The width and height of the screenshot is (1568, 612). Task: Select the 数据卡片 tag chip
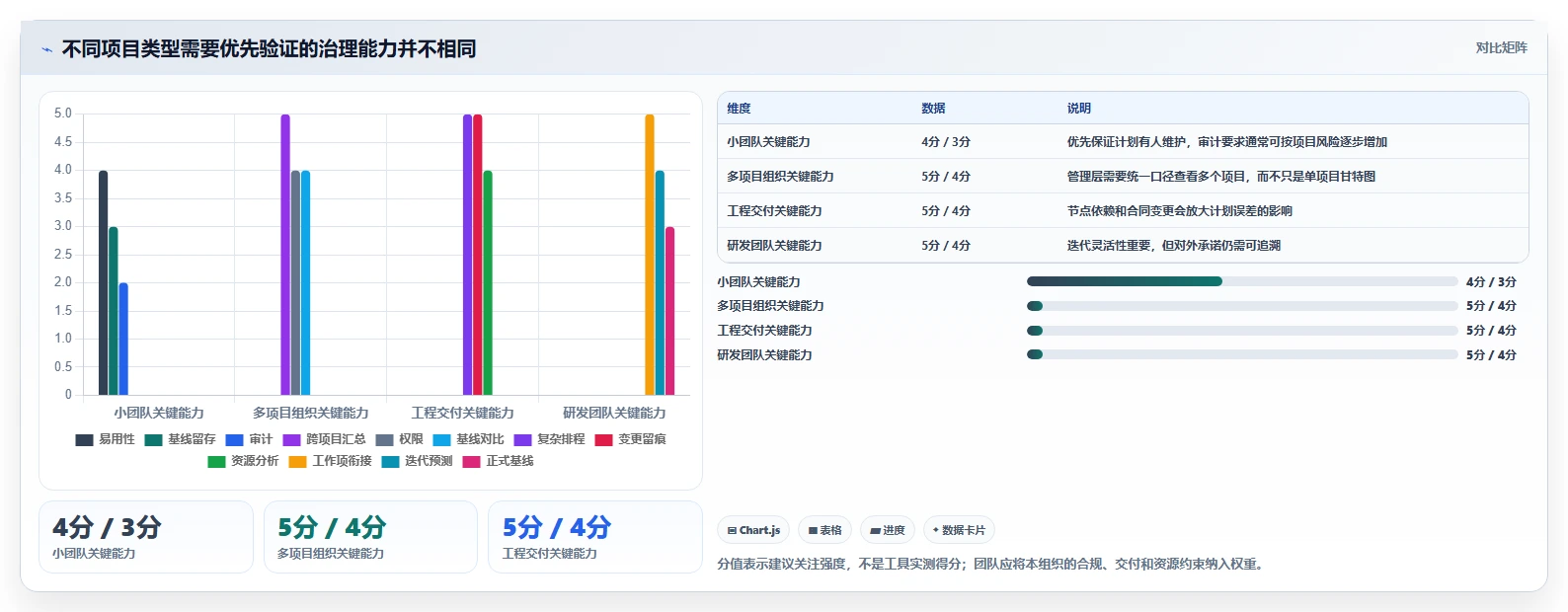point(959,530)
